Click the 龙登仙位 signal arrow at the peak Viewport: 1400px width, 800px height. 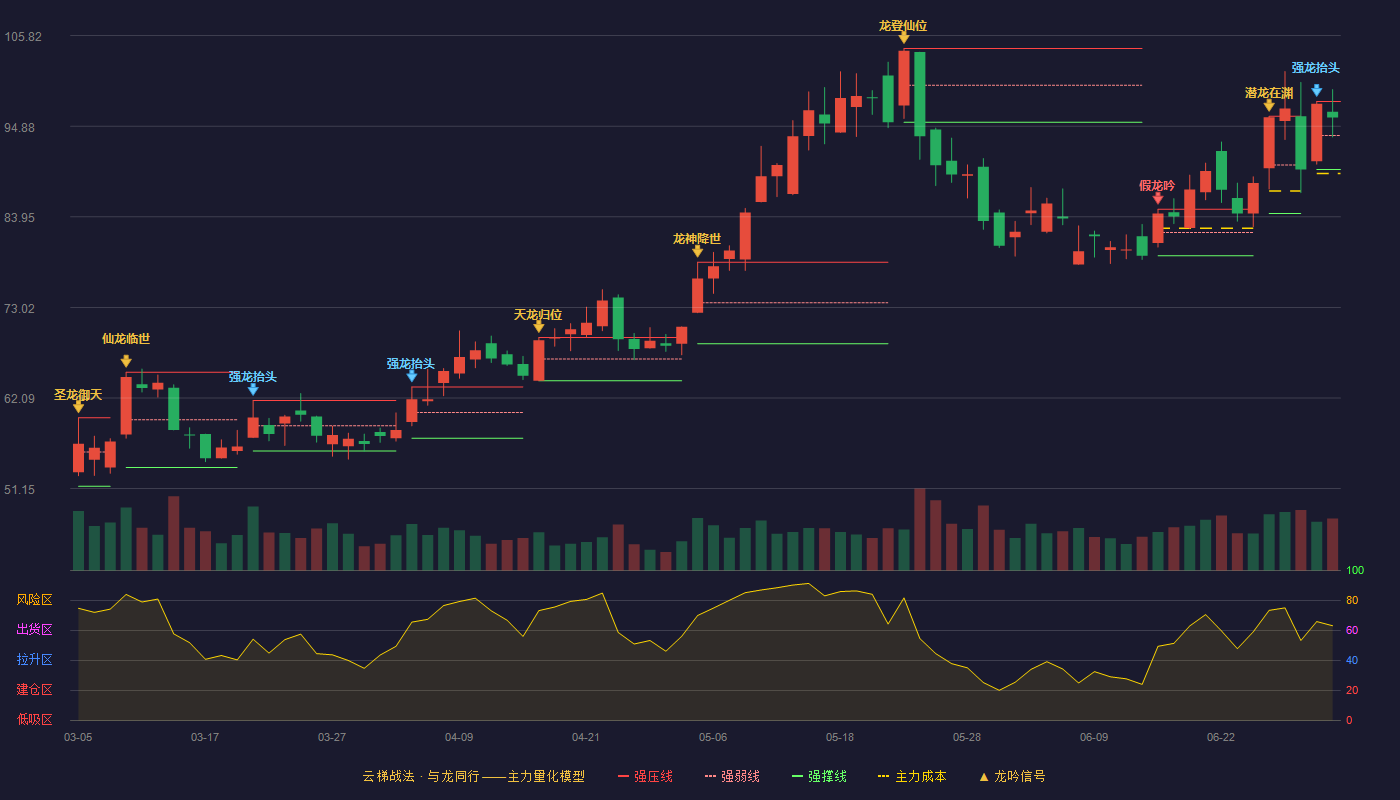pyautogui.click(x=903, y=38)
